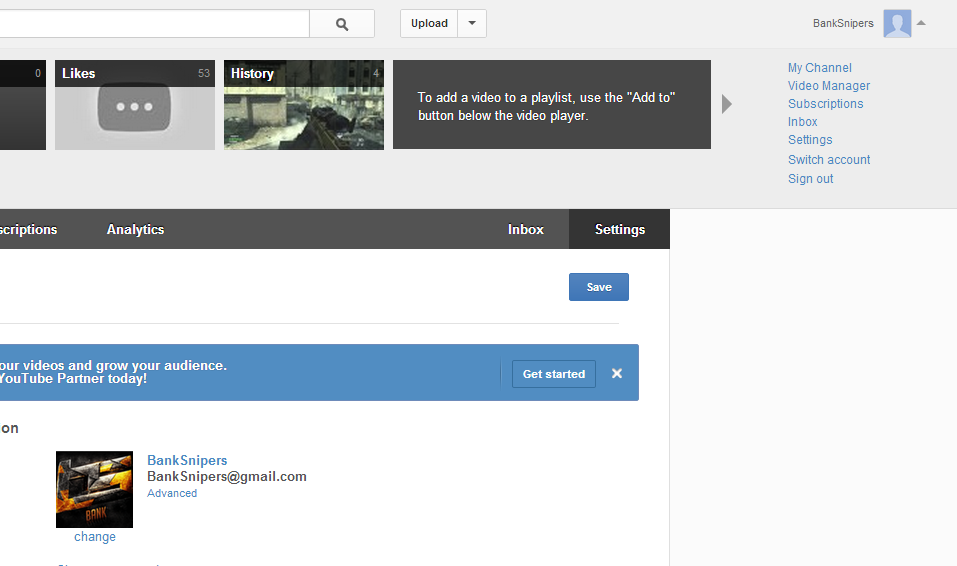957x566 pixels.
Task: Open the History playlist thumbnail
Action: tap(304, 104)
